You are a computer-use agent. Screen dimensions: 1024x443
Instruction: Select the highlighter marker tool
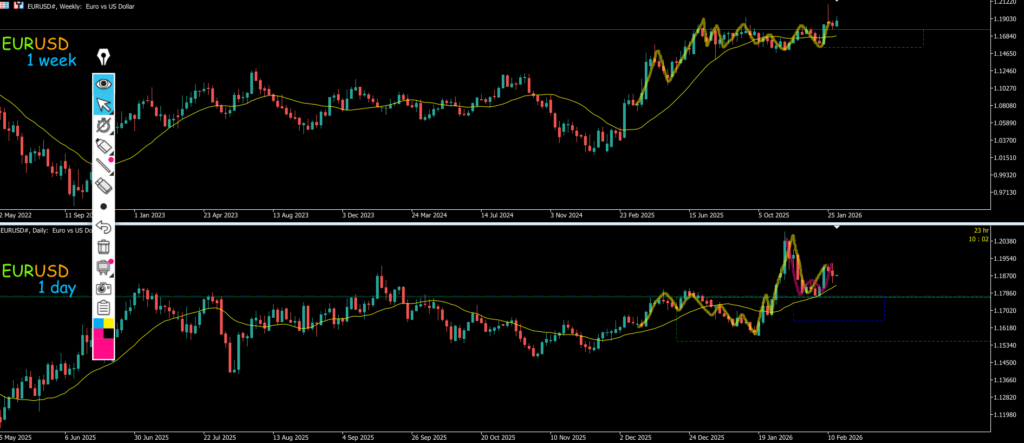[103, 146]
